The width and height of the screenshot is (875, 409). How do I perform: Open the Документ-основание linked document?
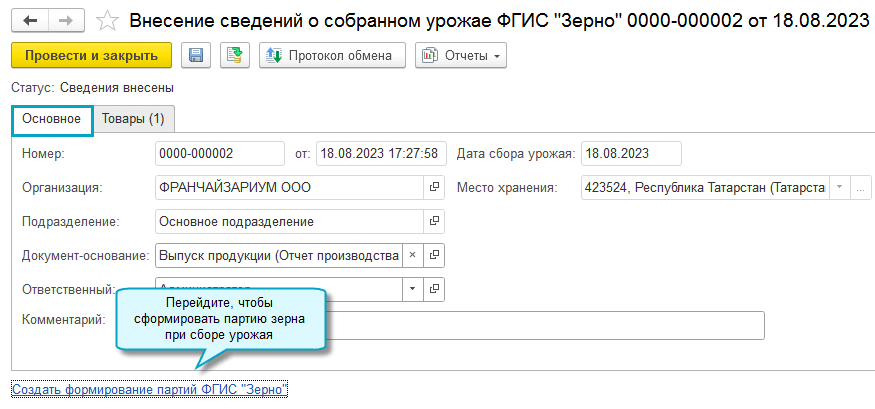coord(434,255)
